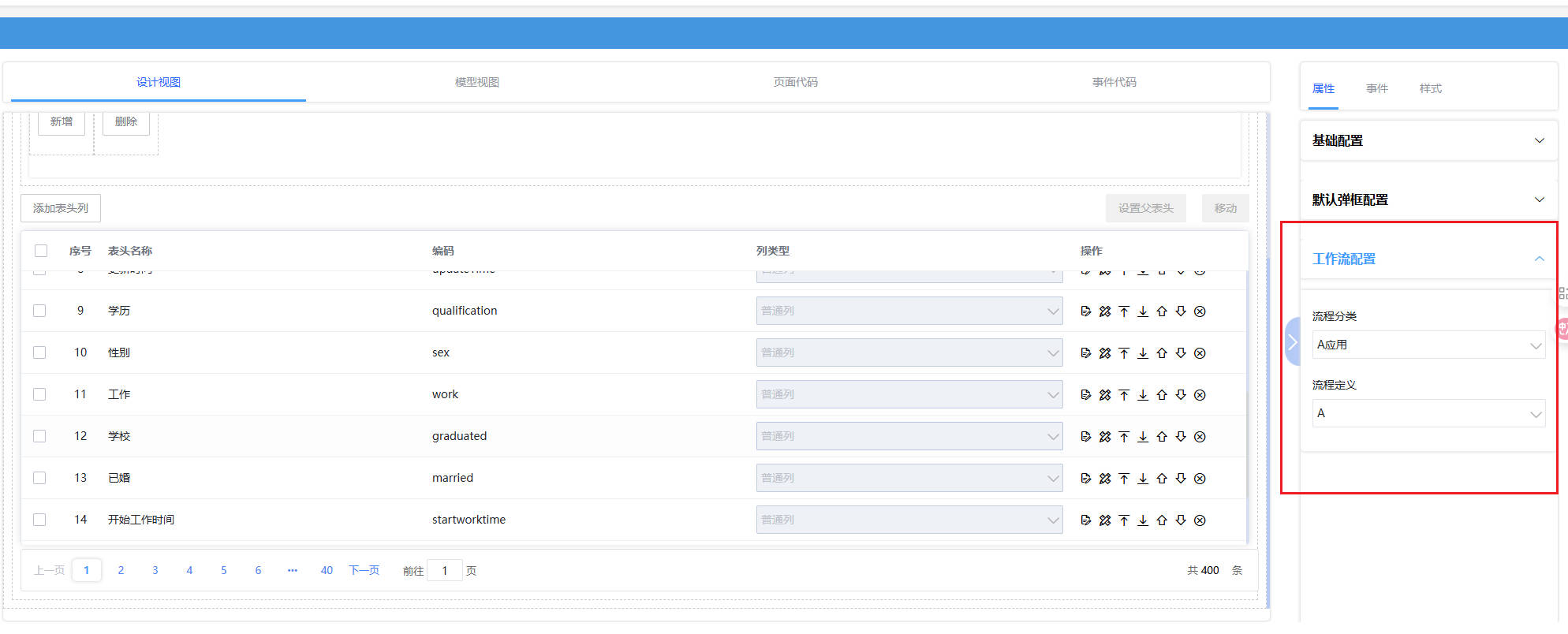1568x634 pixels.
Task: Click the page number jump input field
Action: (445, 570)
